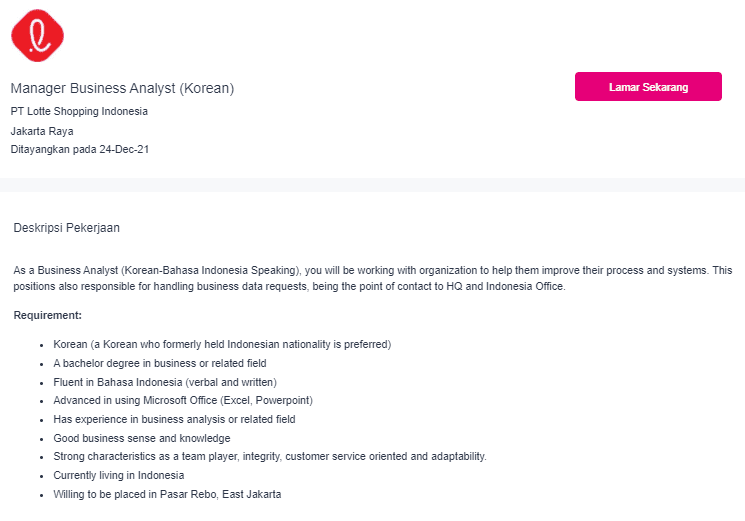Select the Manager Business Analyst (Korean) title
The height and width of the screenshot is (521, 745).
[x=122, y=88]
